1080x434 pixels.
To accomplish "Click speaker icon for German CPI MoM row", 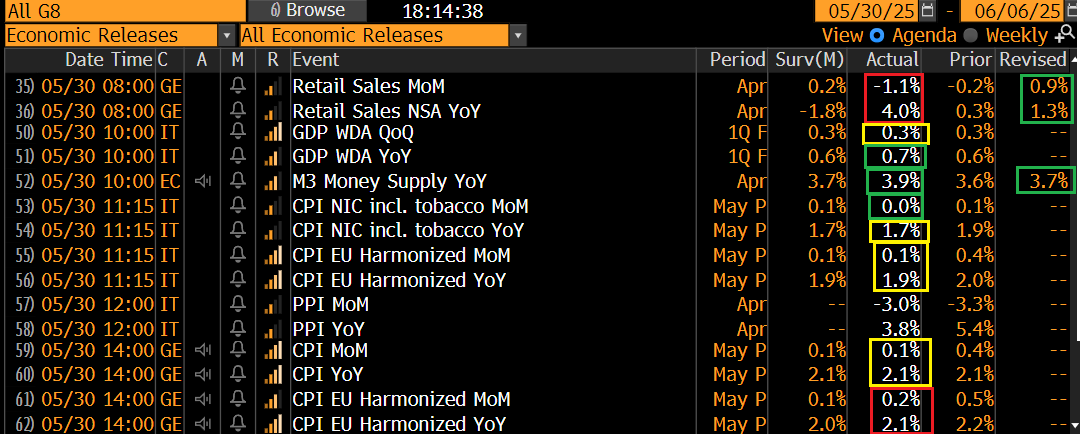I will [202, 350].
